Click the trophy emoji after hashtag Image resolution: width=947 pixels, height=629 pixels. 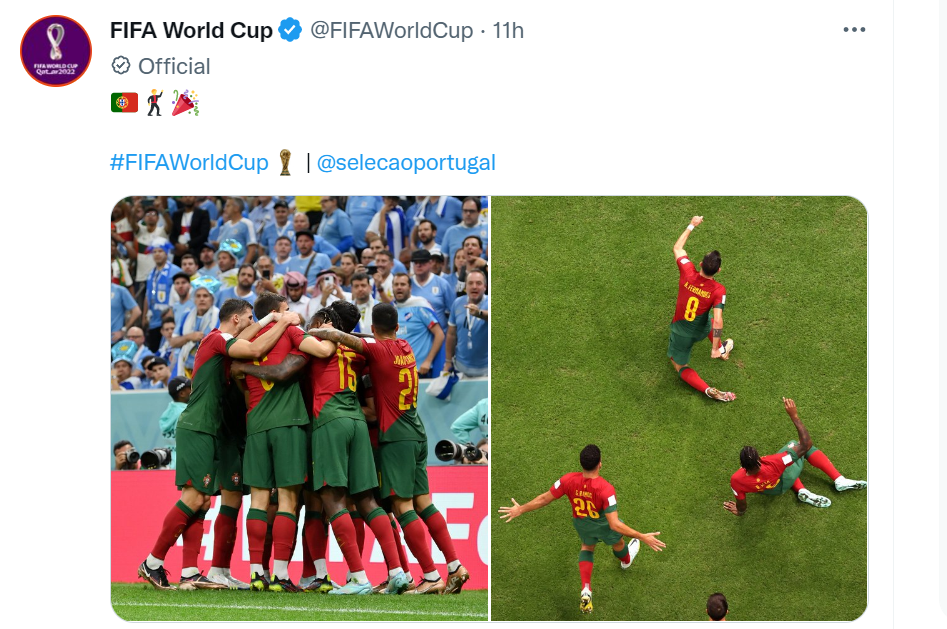pyautogui.click(x=285, y=163)
